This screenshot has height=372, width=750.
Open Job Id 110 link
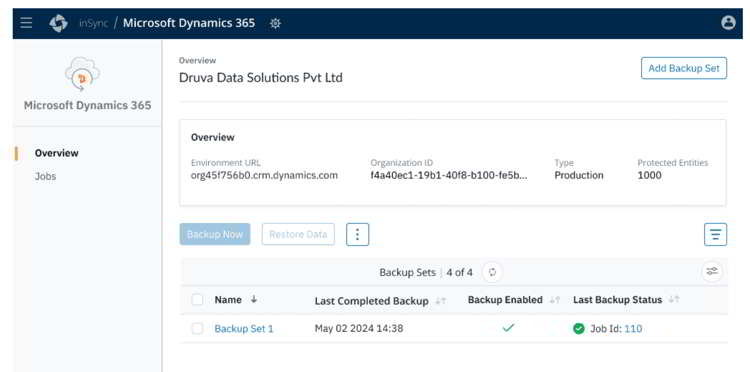(633, 328)
